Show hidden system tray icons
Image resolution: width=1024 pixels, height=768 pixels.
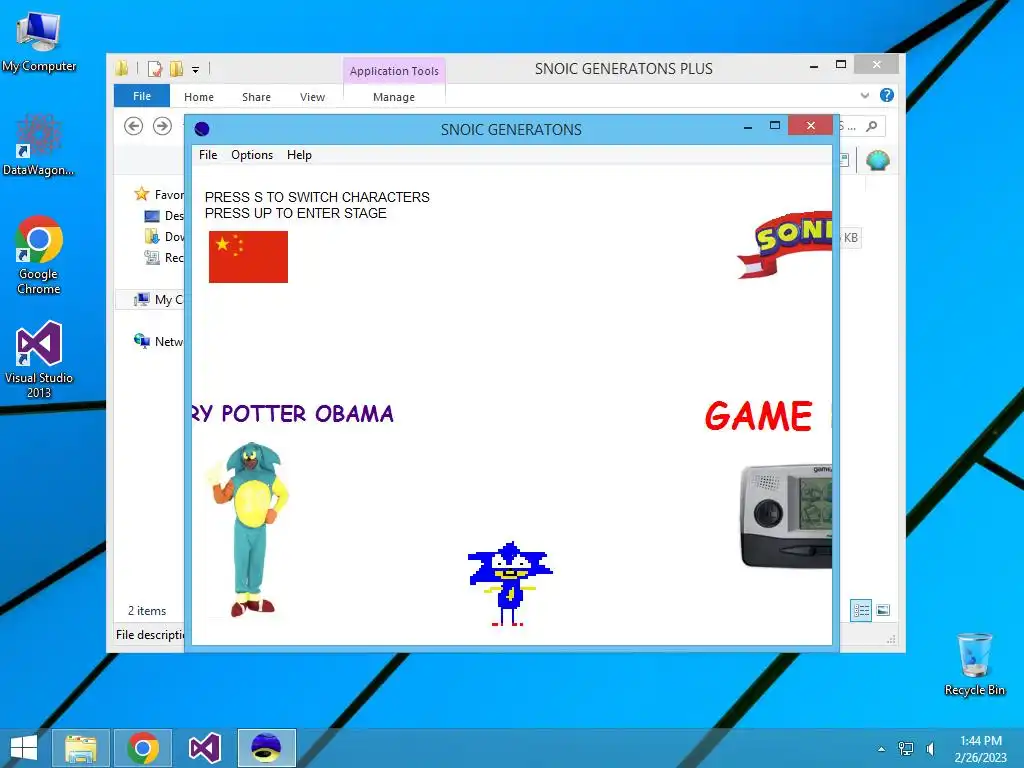tap(882, 749)
